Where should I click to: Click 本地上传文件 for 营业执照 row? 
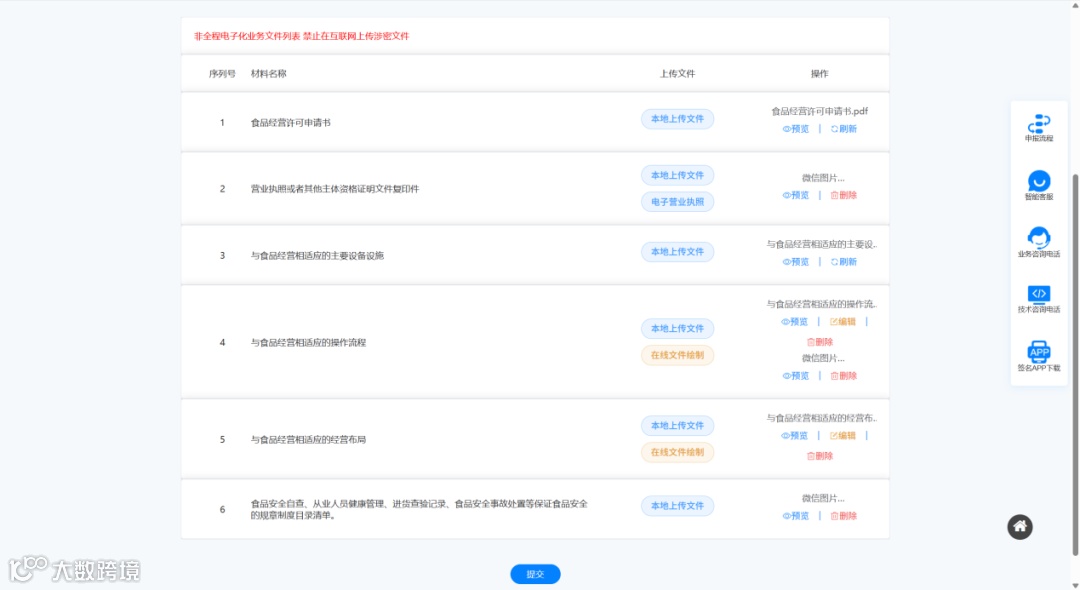click(677, 175)
